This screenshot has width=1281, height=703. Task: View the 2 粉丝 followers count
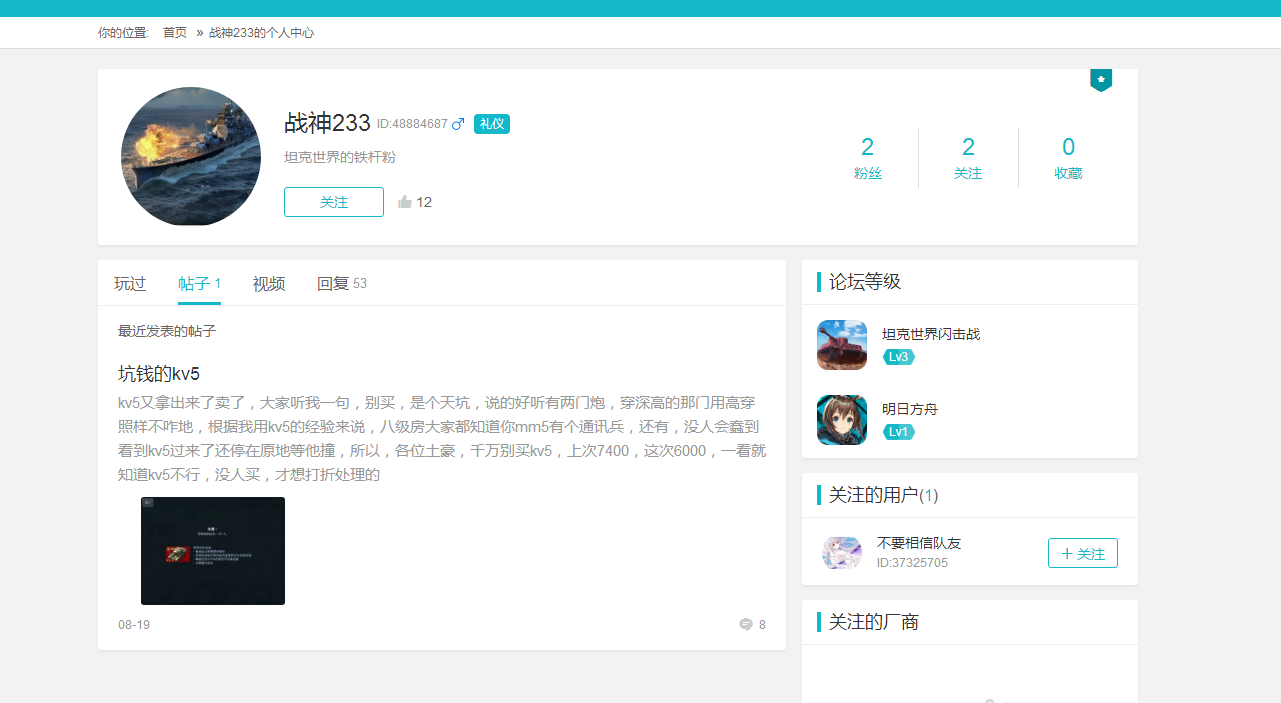click(868, 158)
